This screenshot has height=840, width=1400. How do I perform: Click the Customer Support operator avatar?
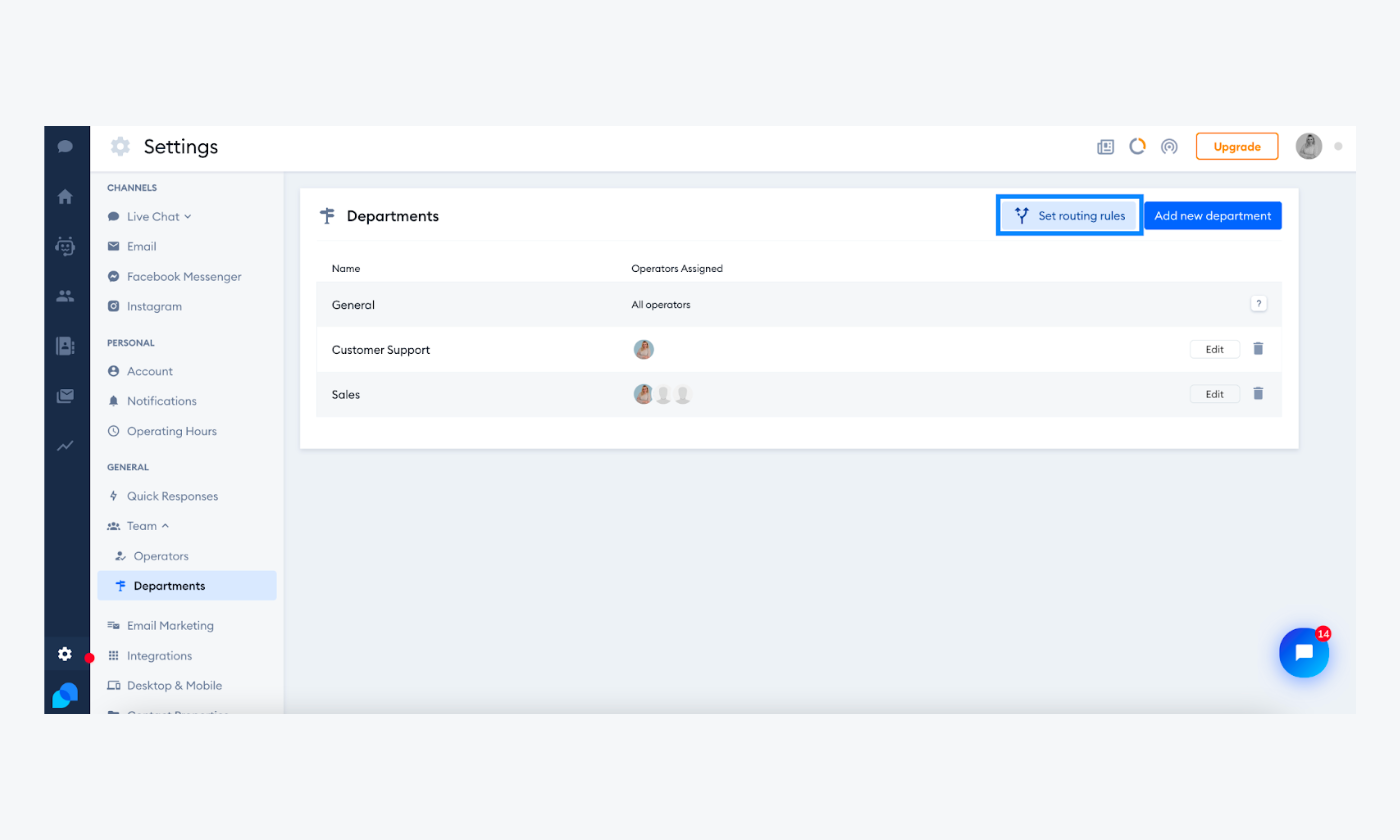coord(644,349)
